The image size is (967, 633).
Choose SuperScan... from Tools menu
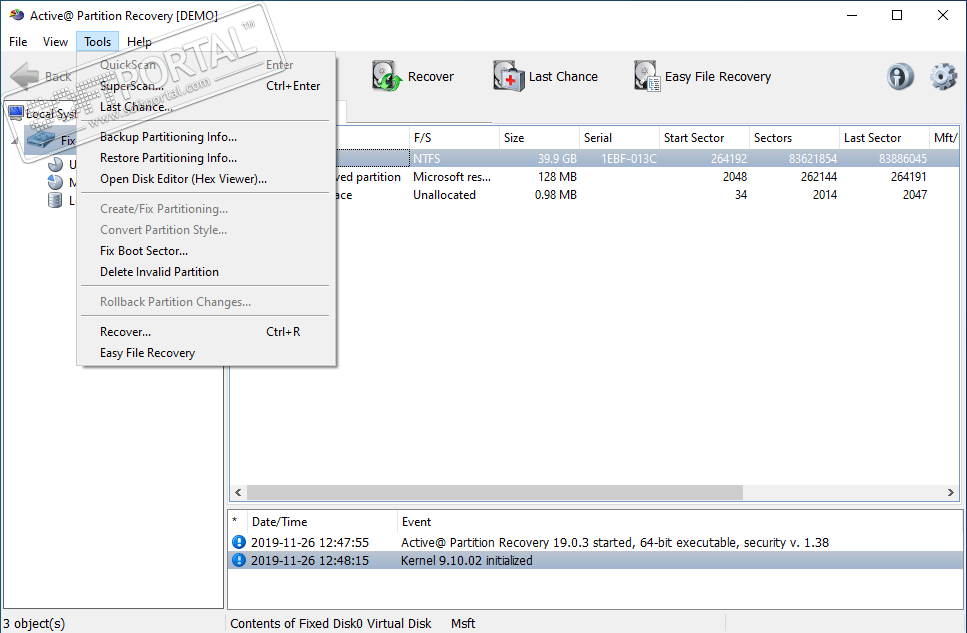pyautogui.click(x=207, y=86)
